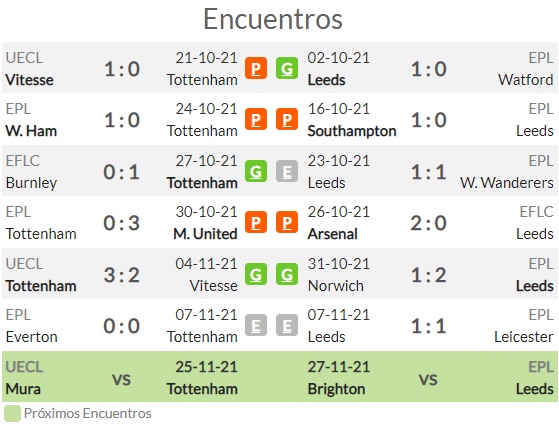The image size is (559, 427).
Task: Click the 2:0 score of Arsenal-Leeds
Action: (x=429, y=223)
